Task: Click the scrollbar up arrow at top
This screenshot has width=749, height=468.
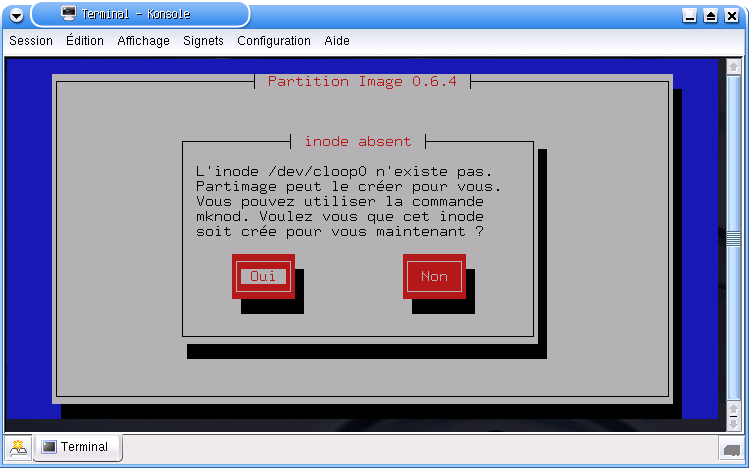Action: tap(733, 67)
